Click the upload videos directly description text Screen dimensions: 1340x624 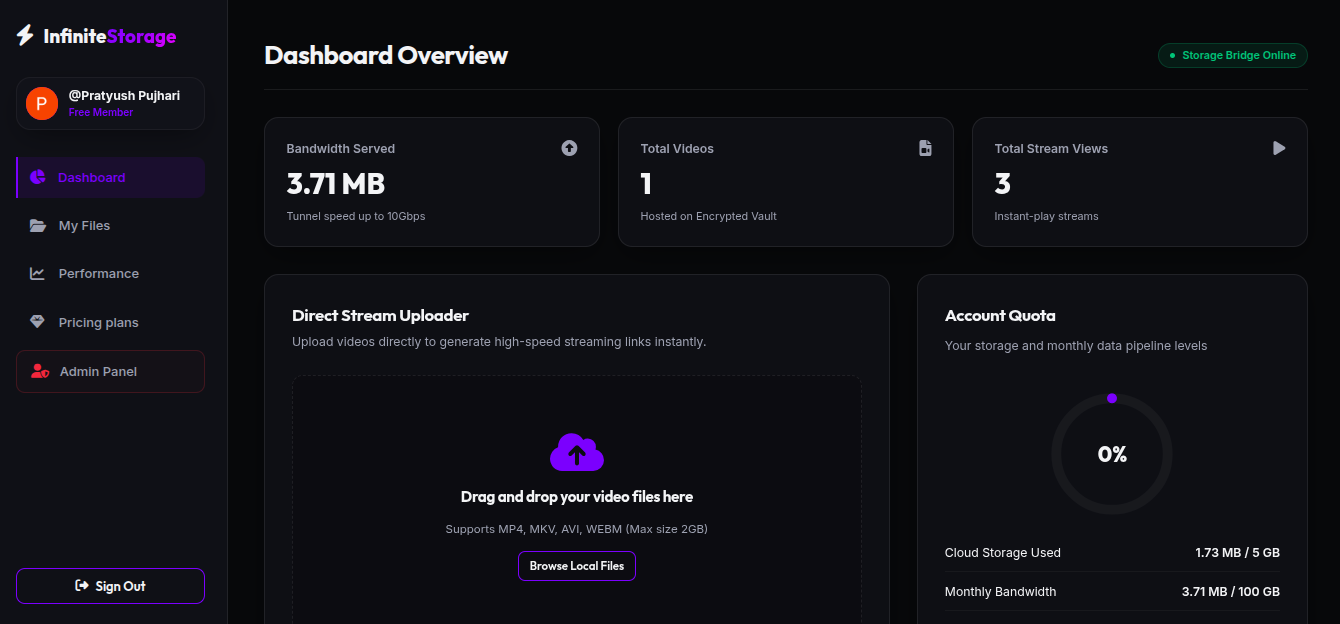point(499,342)
